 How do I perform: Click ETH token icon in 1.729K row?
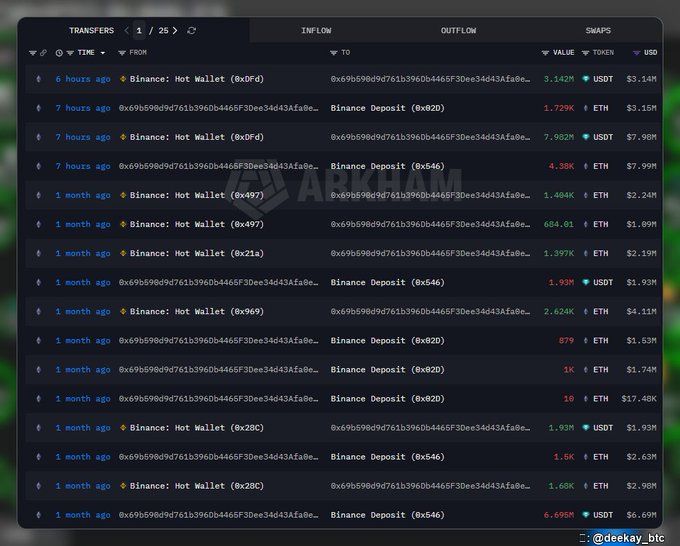pyautogui.click(x=585, y=108)
